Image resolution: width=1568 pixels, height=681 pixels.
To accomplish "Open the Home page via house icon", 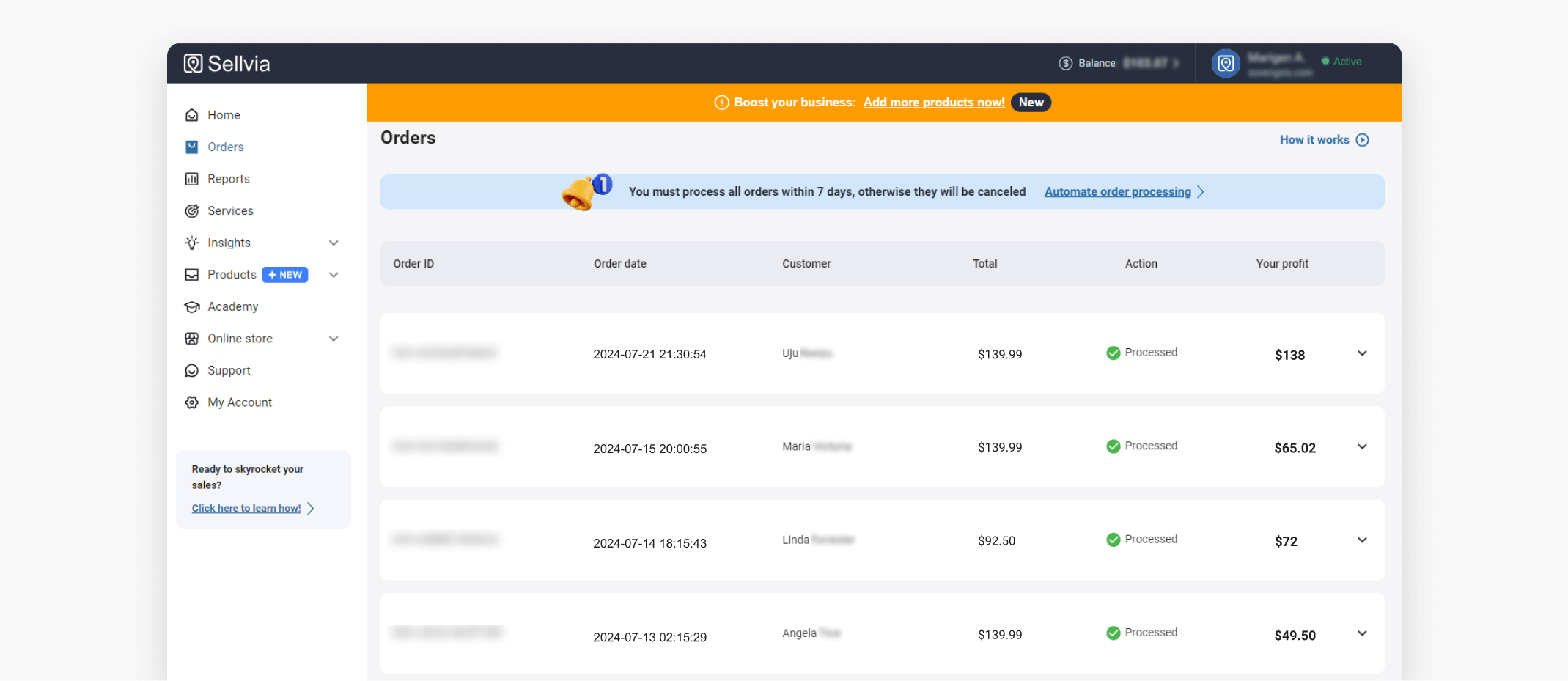I will click(x=192, y=115).
